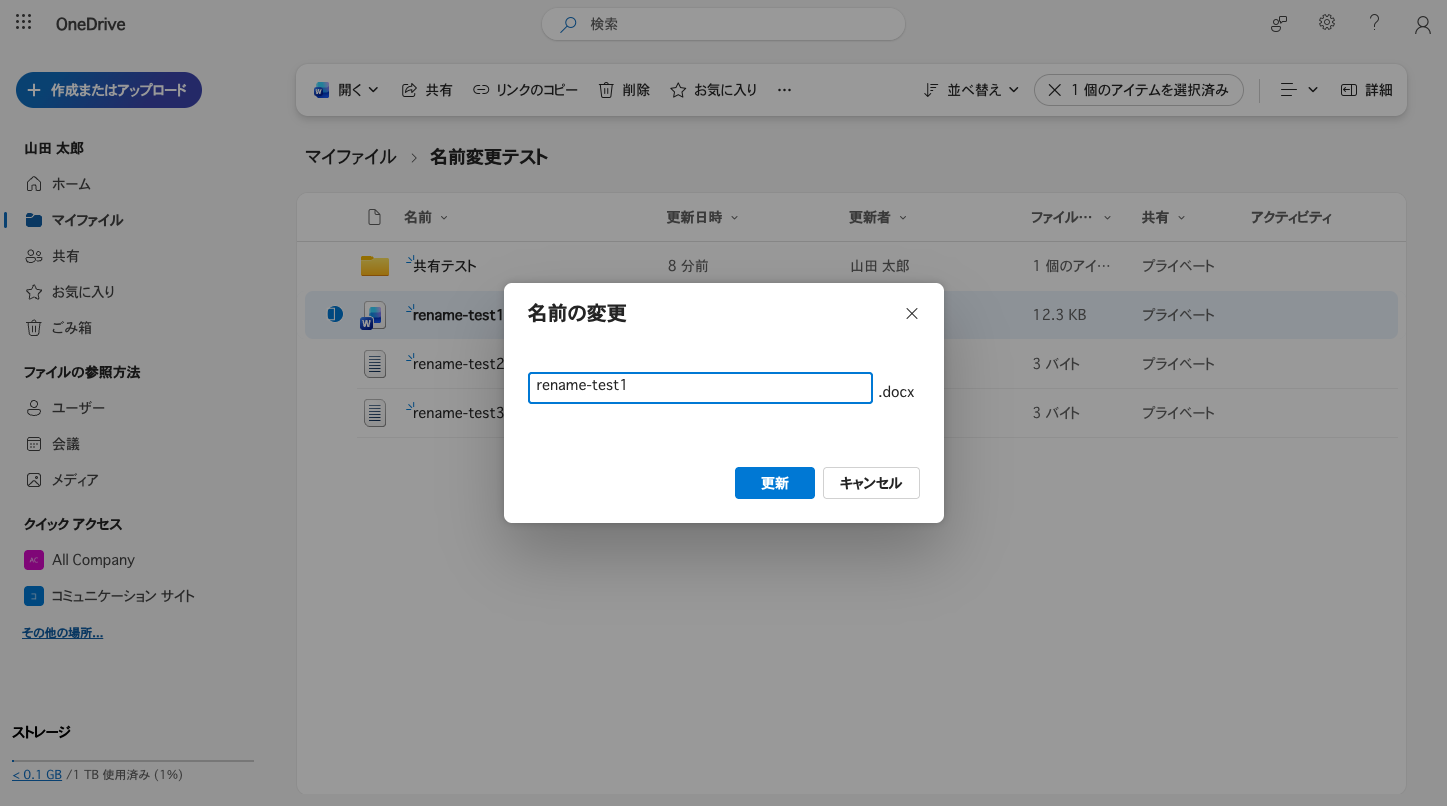Click the 検索 search box
This screenshot has height=806, width=1447.
723,24
